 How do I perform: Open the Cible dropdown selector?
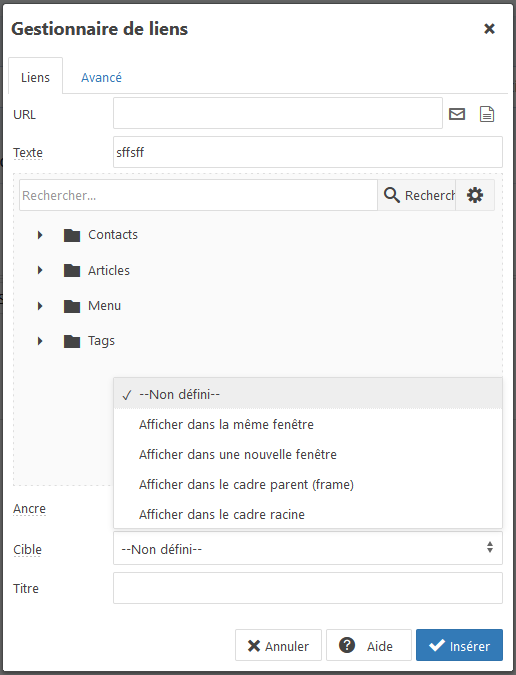click(x=308, y=548)
